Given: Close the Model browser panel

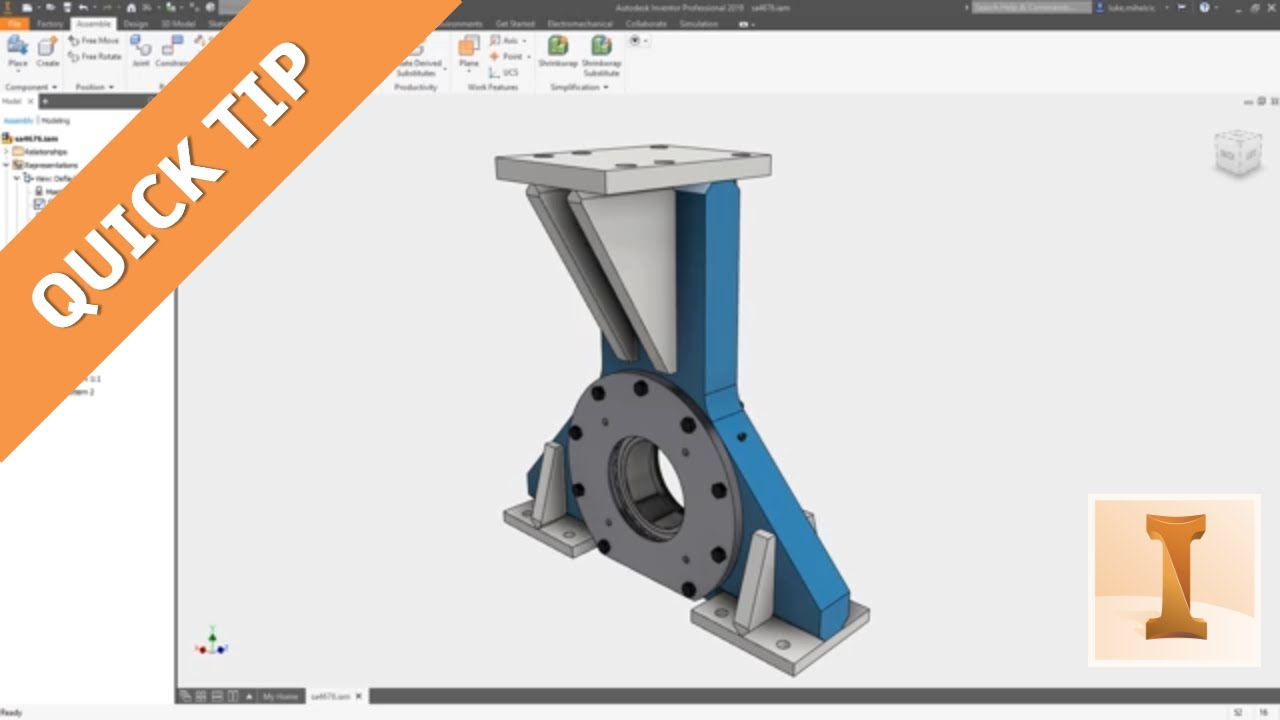Looking at the screenshot, I should tap(30, 101).
